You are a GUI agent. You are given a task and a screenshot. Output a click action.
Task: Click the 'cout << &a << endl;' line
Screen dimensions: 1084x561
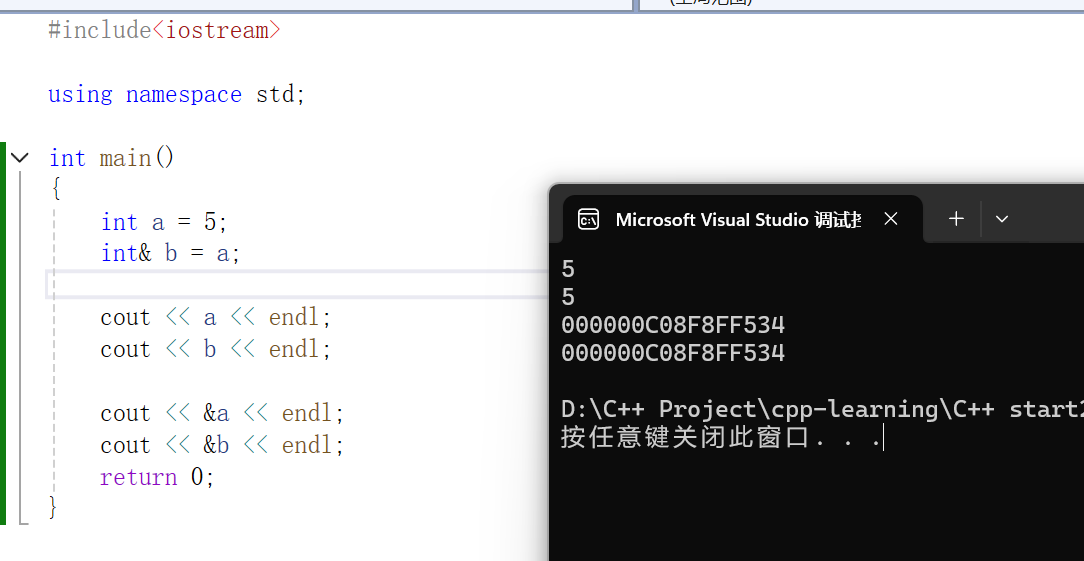(x=222, y=413)
